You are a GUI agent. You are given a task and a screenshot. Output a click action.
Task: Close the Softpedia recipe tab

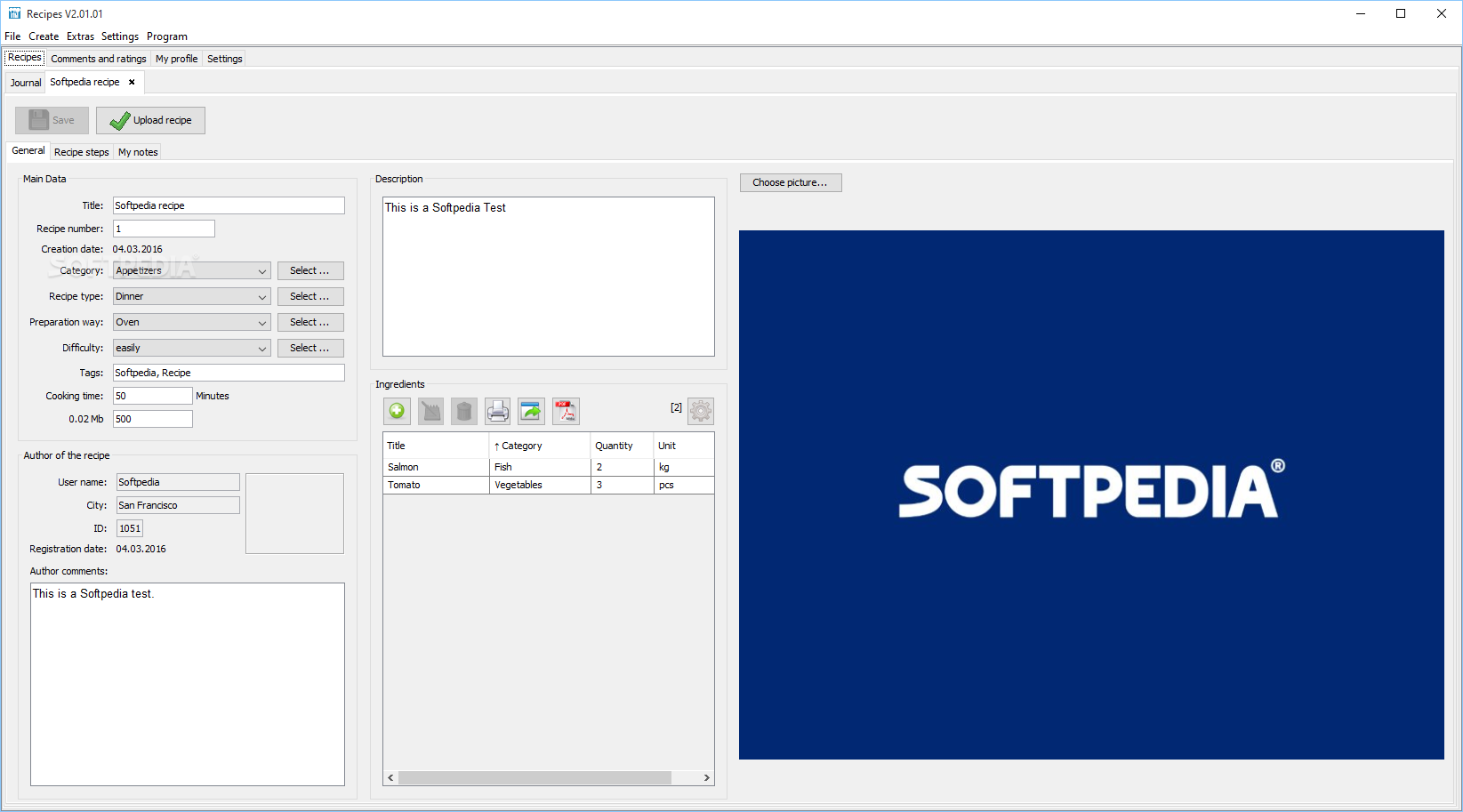[x=132, y=82]
